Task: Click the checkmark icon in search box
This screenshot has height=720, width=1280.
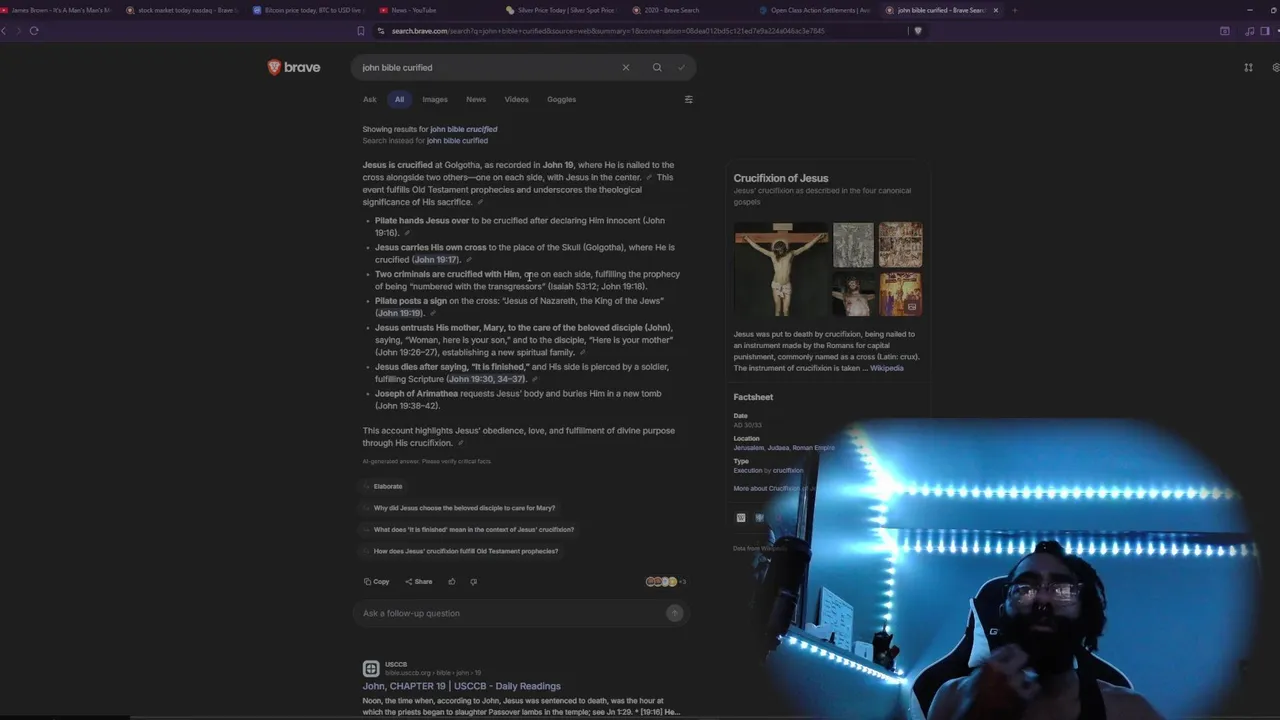Action: [x=681, y=67]
